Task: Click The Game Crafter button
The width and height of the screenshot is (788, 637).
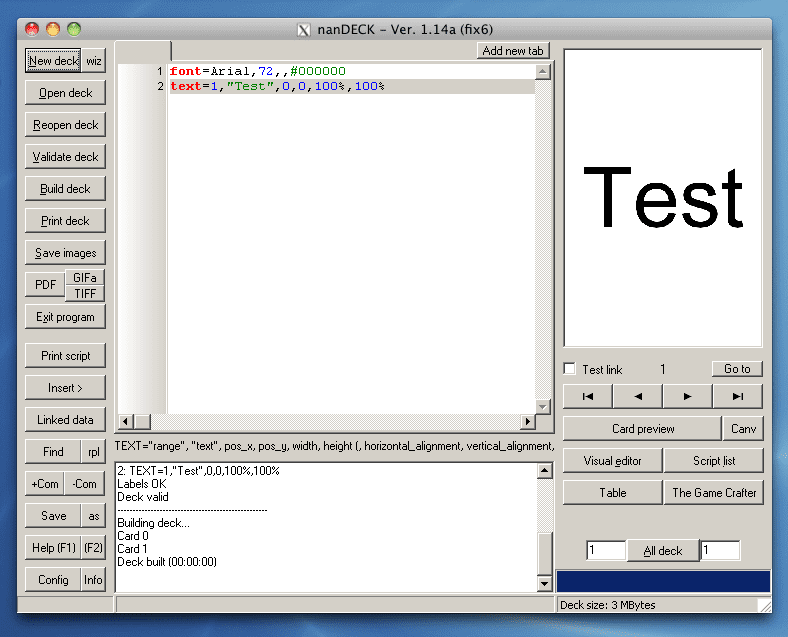Action: 714,493
